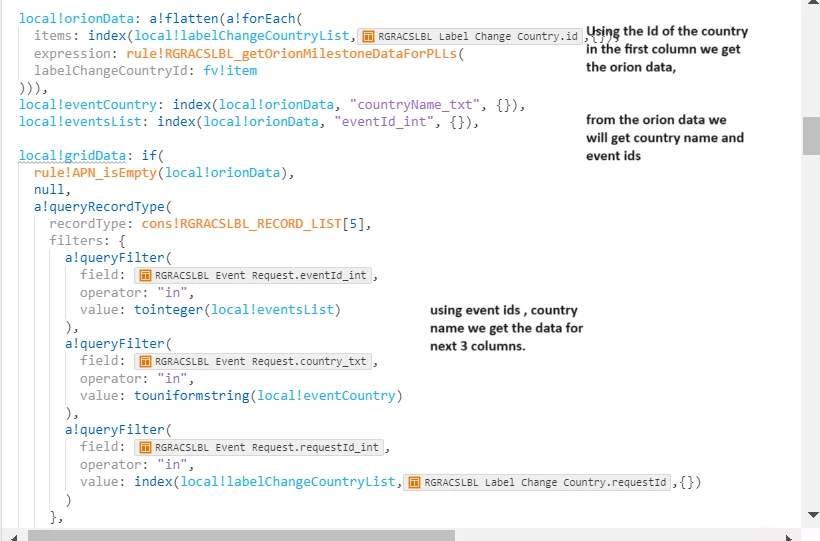
Task: Click the 'a!queryFilter' above country_txt field
Action: (115, 344)
